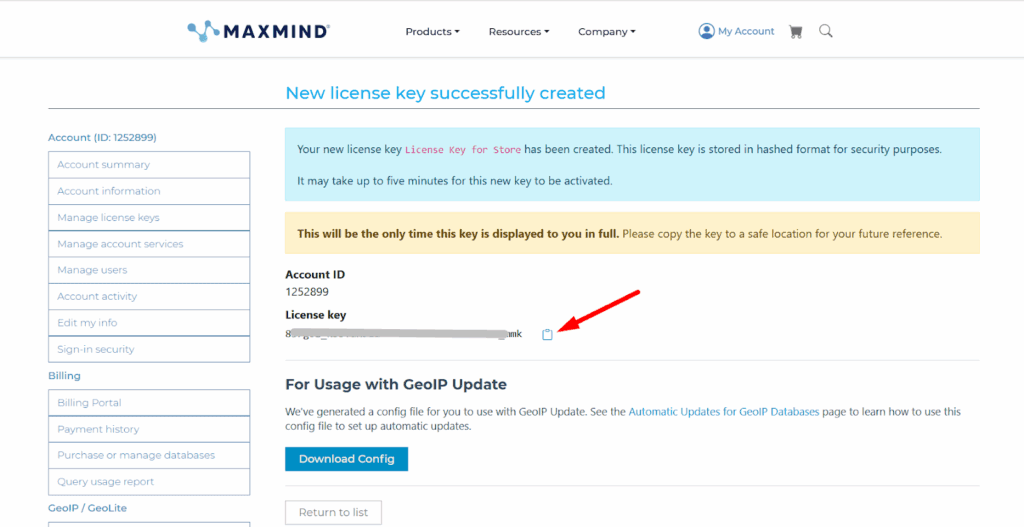This screenshot has width=1024, height=527.
Task: Click the My Account user icon
Action: [706, 31]
